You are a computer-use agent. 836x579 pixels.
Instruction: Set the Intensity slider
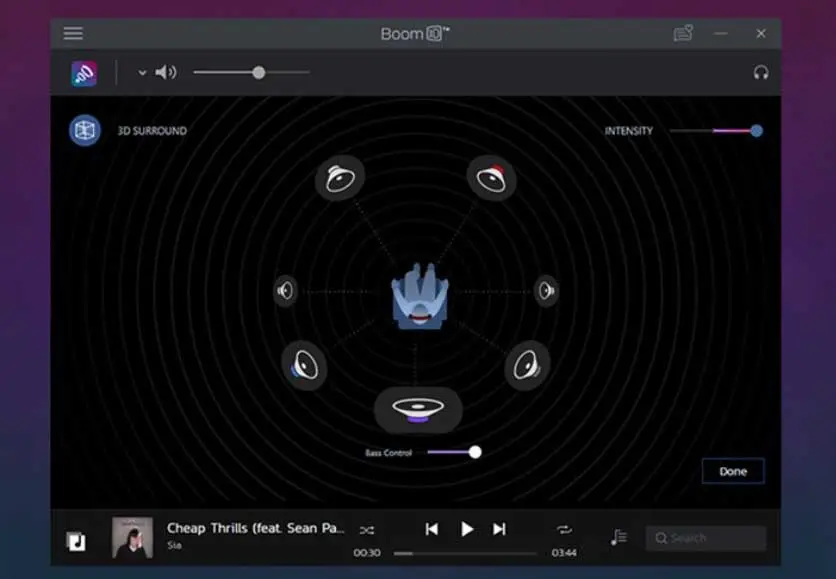click(716, 131)
